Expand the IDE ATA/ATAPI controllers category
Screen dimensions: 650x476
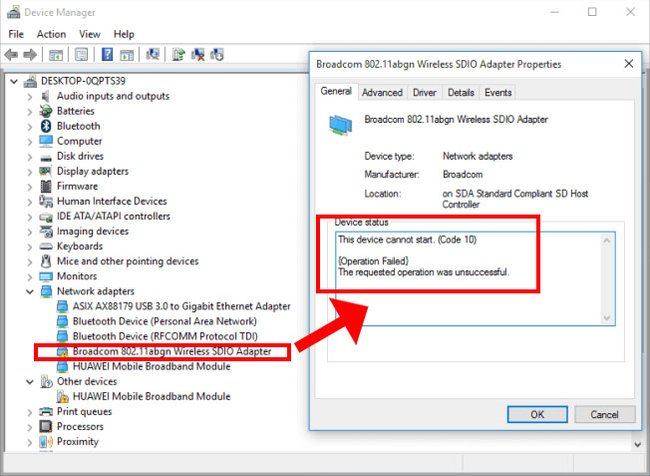30,216
